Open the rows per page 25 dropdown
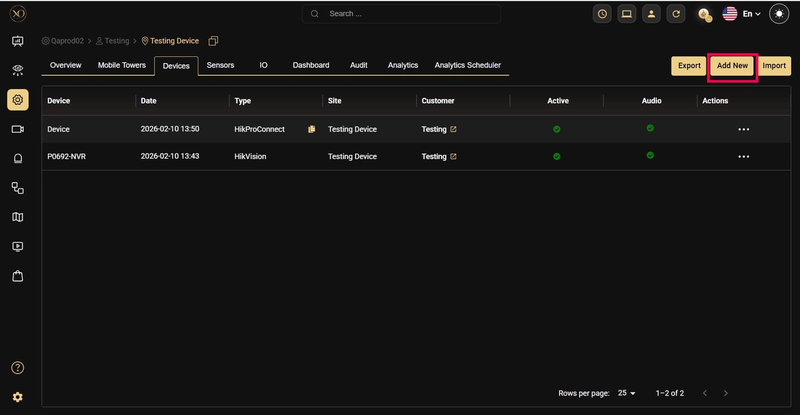This screenshot has width=800, height=415. point(627,393)
